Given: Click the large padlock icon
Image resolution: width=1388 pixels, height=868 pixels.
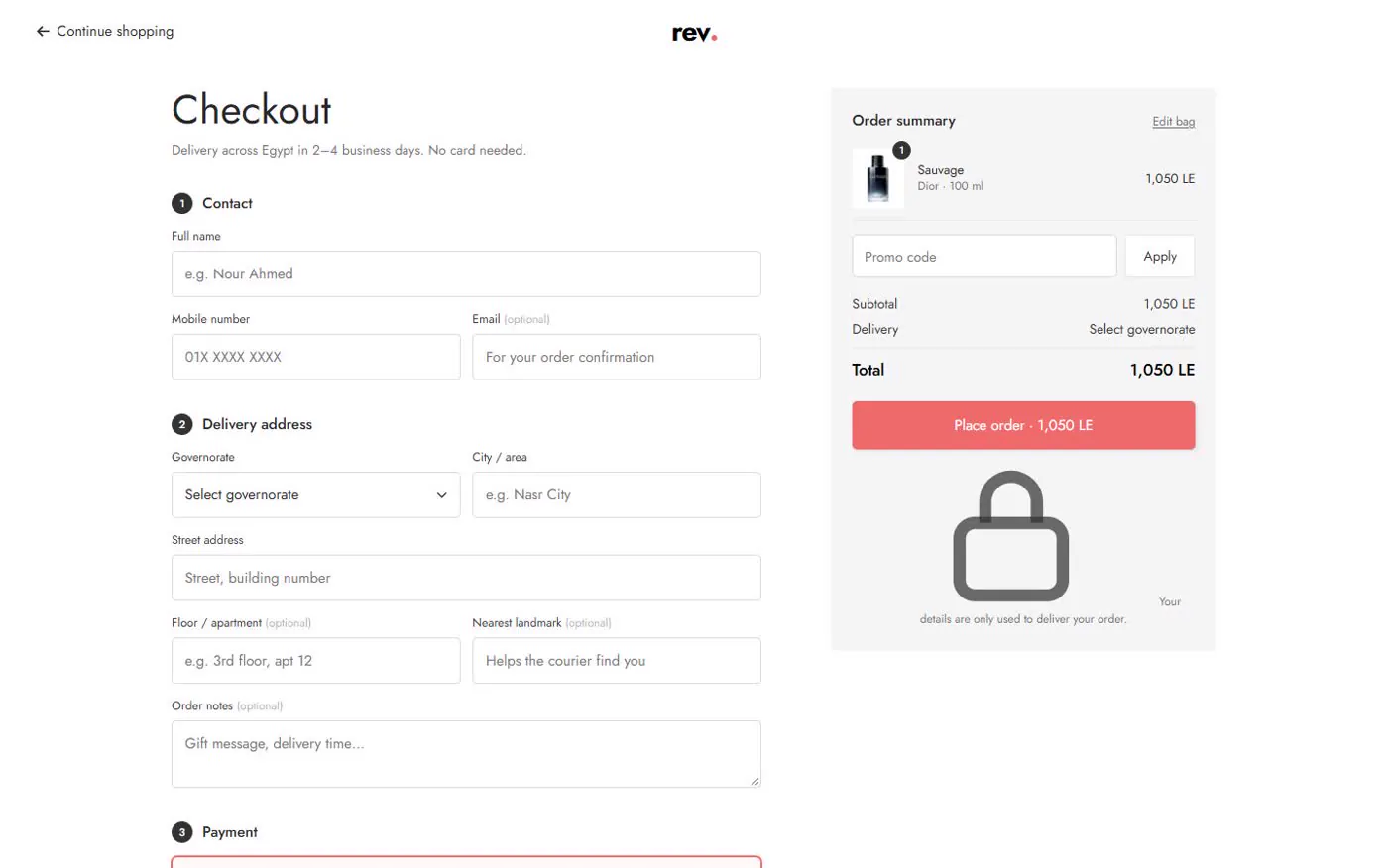Looking at the screenshot, I should coord(1010,536).
